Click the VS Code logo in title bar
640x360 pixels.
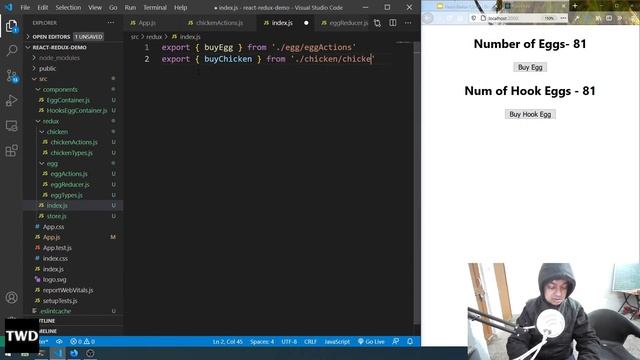pos(9,7)
